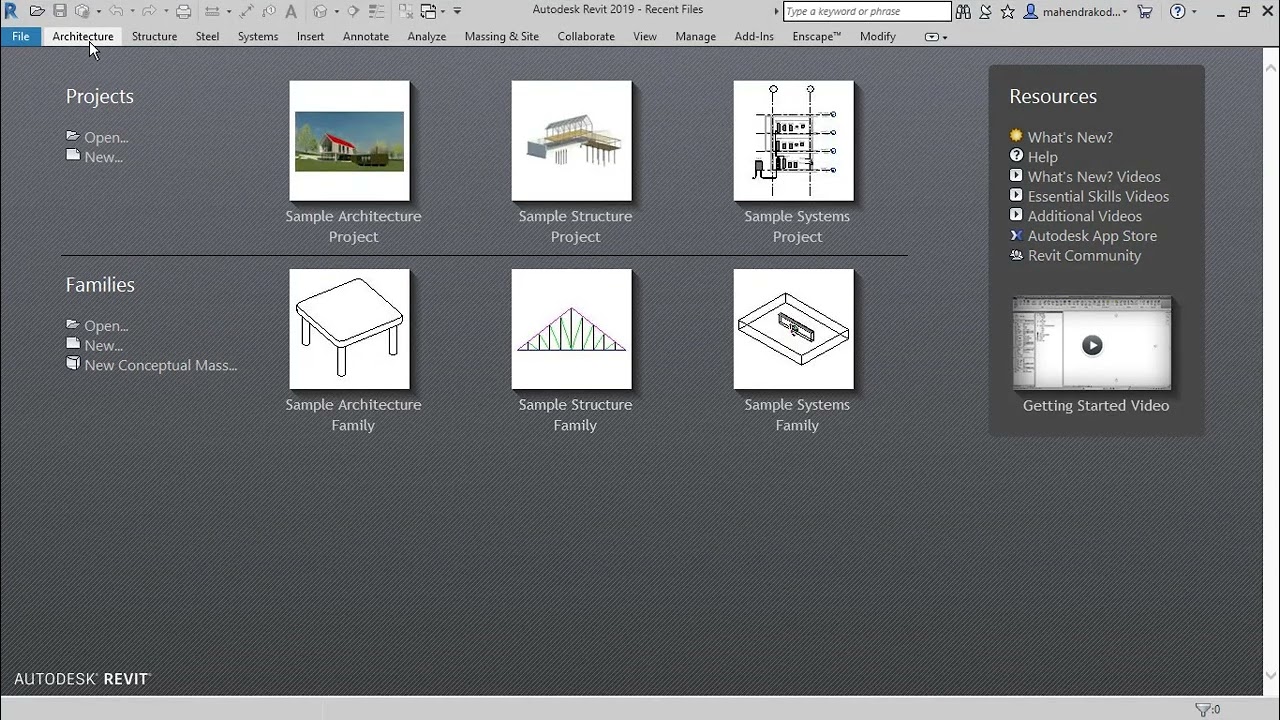Viewport: 1280px width, 720px height.
Task: Click the Text 'A' tool icon
Action: click(291, 11)
